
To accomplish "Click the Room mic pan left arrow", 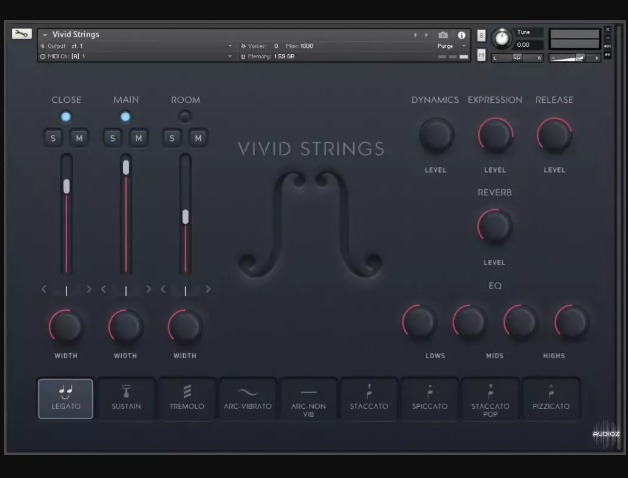I will click(x=163, y=289).
